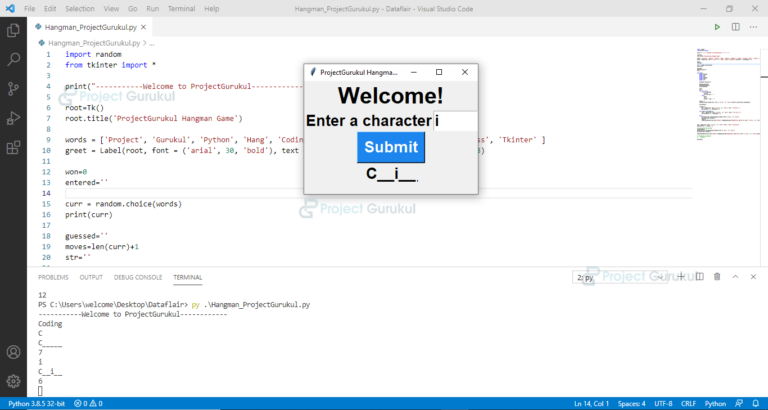Screen dimensions: 768x410
Task: Add a new terminal with plus icon
Action: click(x=682, y=276)
